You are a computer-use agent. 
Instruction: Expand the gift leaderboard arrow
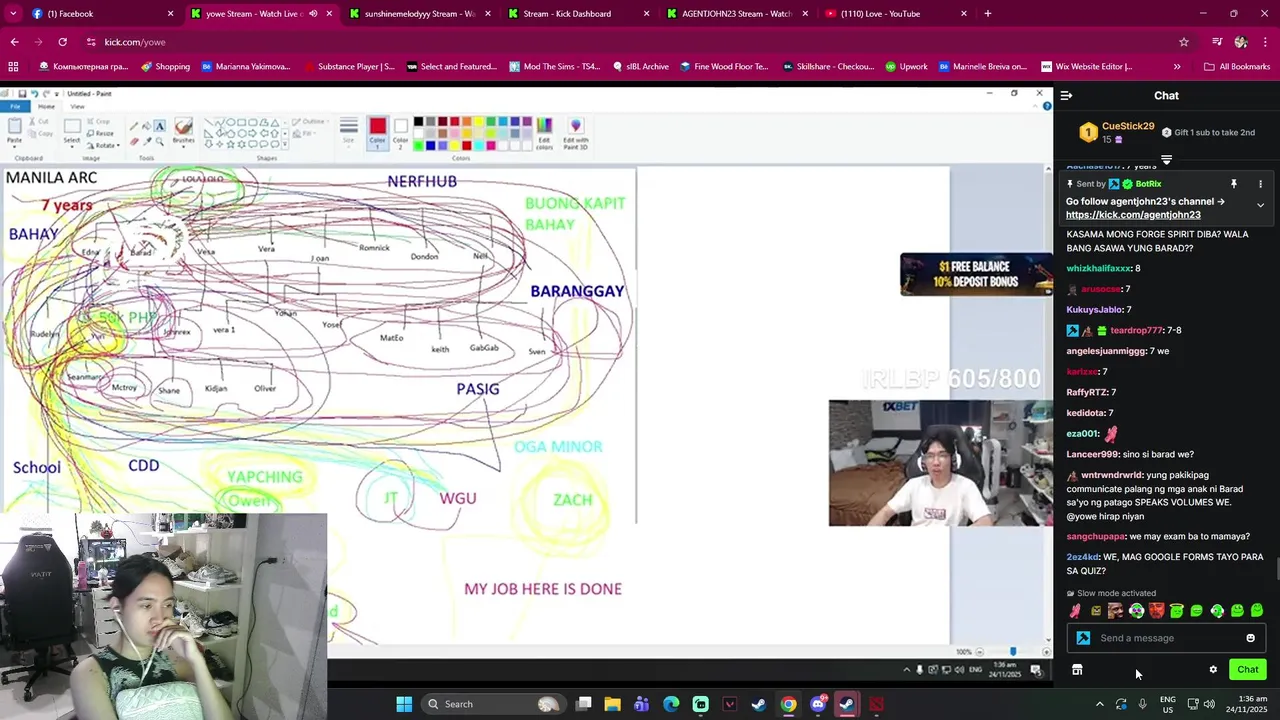point(1166,160)
